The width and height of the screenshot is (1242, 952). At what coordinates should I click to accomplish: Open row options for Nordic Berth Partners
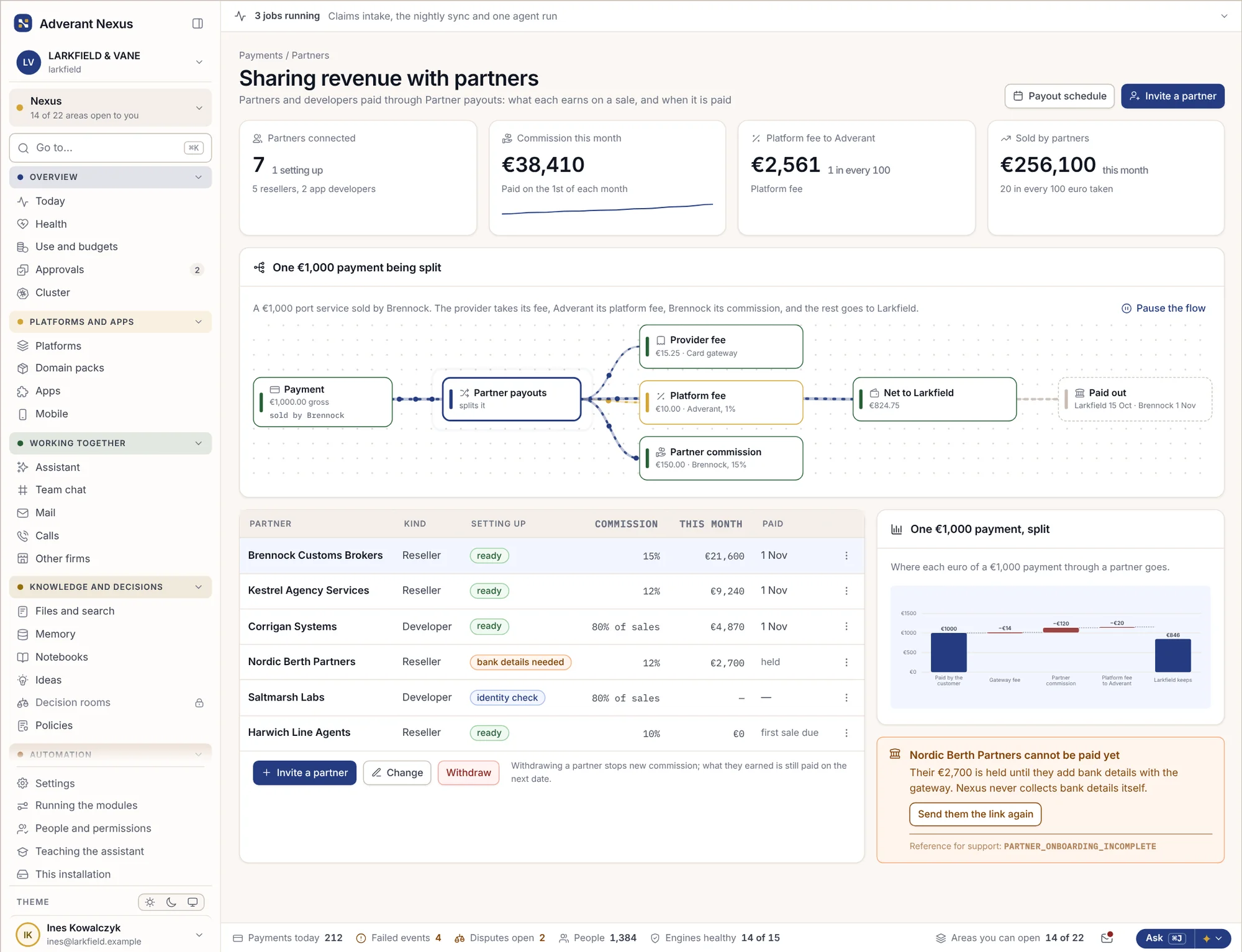[x=846, y=663]
